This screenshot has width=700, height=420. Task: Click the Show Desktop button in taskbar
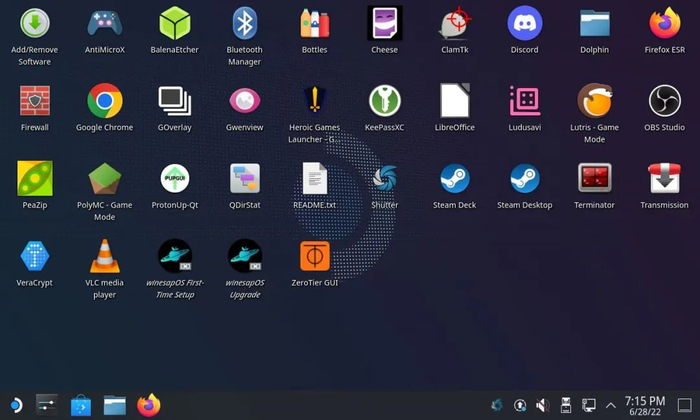[x=684, y=405]
